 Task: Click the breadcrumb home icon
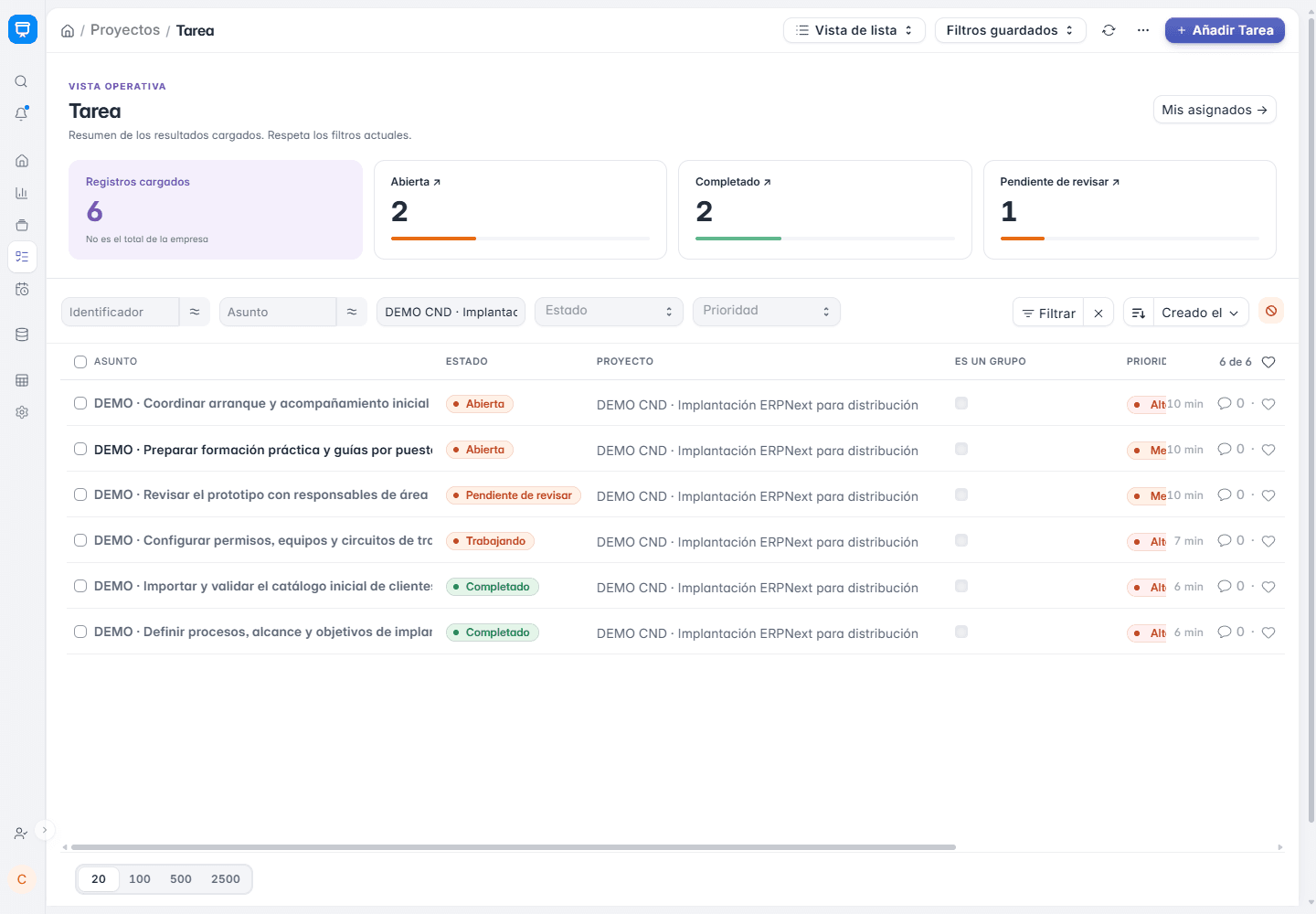click(x=68, y=31)
